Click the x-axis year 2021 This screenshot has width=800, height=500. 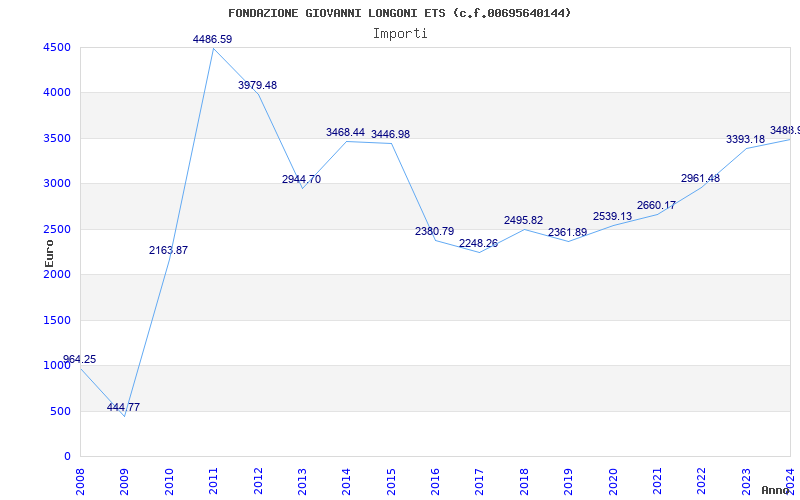click(x=657, y=481)
